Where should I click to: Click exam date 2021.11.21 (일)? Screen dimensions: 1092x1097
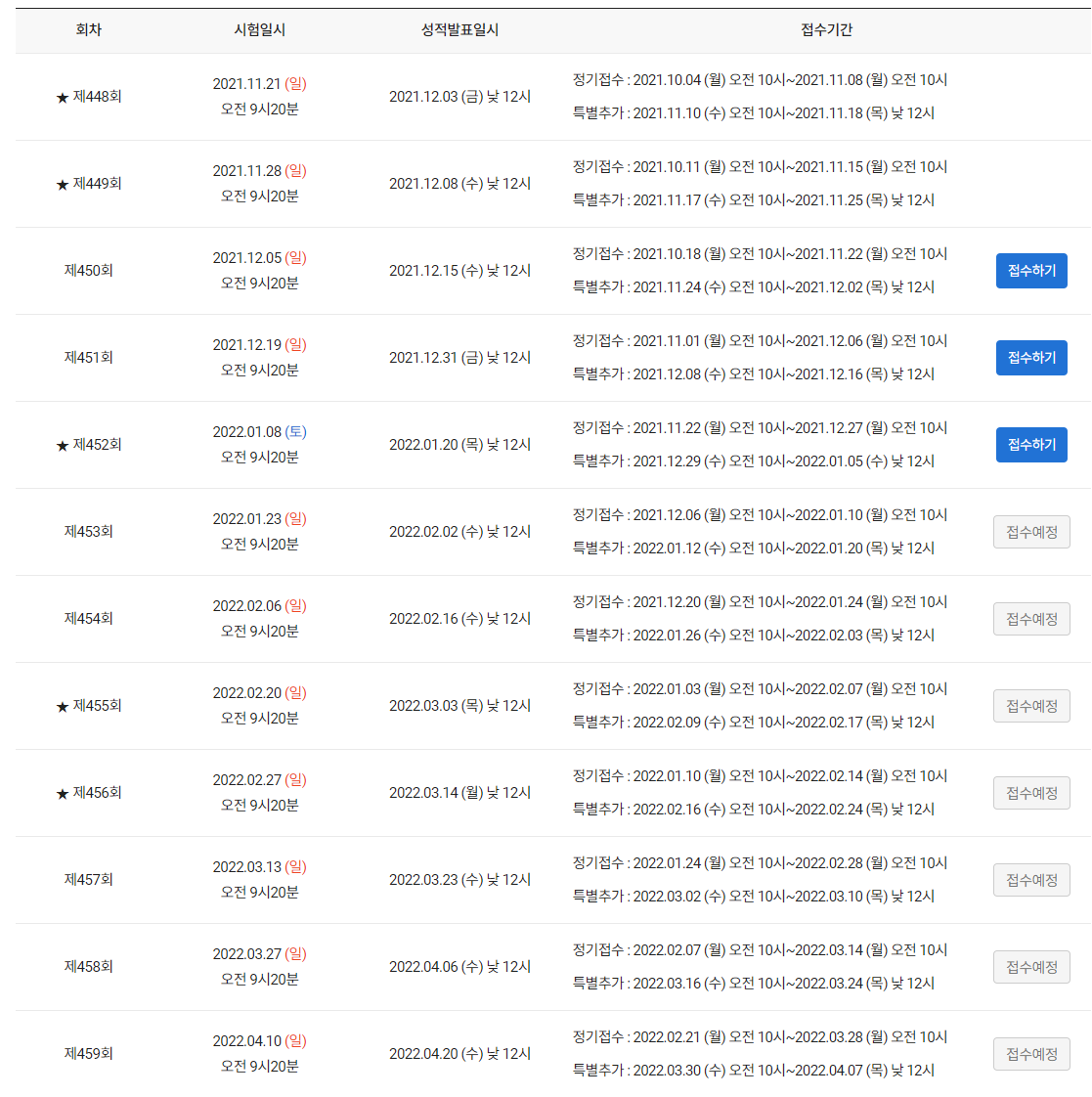pos(259,84)
